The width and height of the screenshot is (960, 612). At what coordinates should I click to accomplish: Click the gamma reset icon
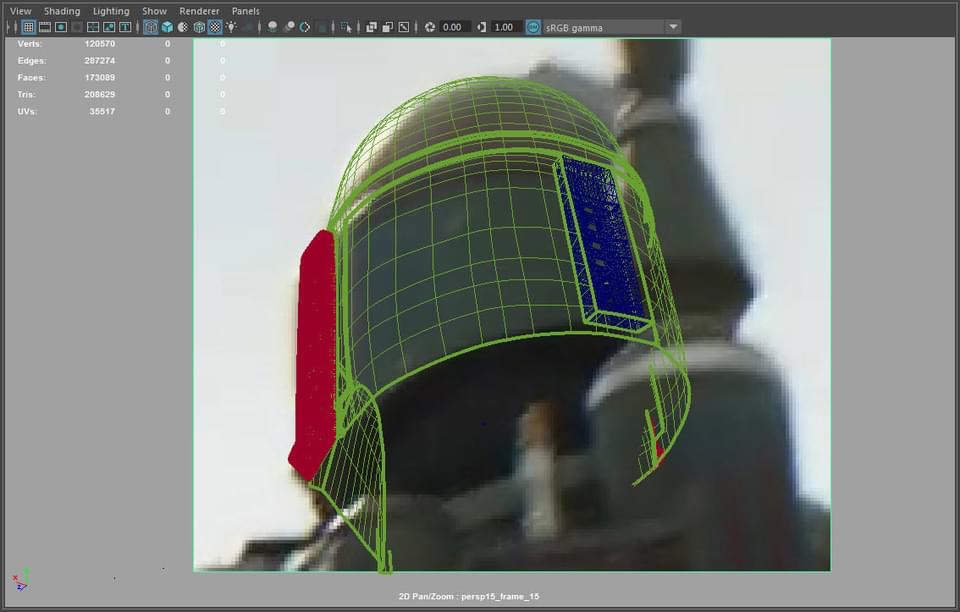tap(482, 27)
